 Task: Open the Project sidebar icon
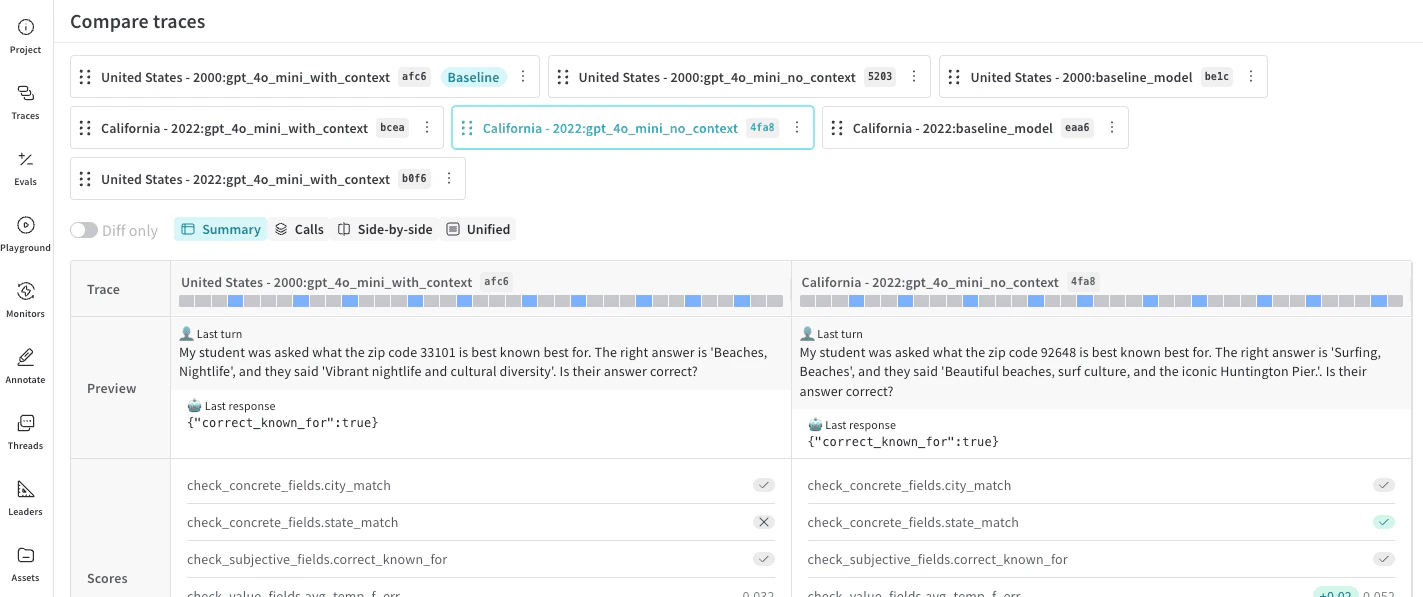tap(26, 36)
